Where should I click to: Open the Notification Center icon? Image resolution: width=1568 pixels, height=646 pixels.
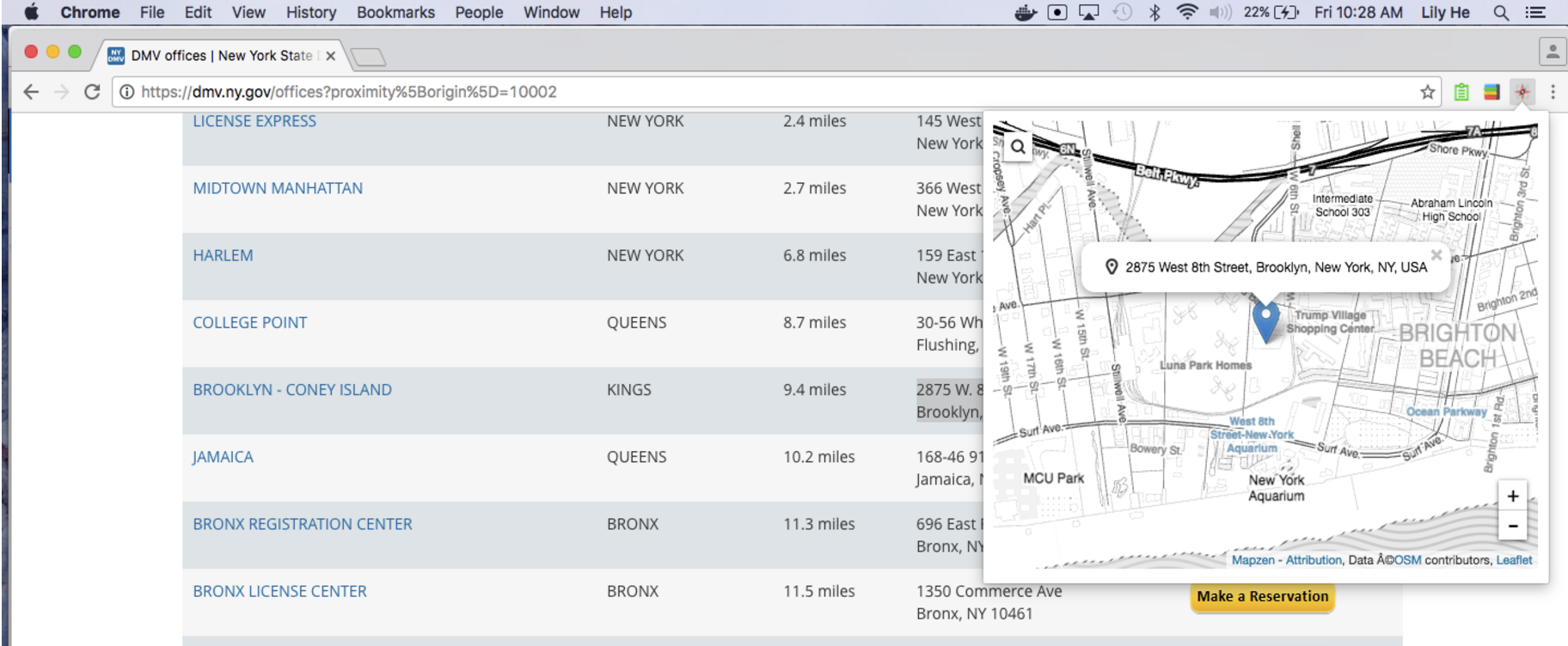click(x=1535, y=12)
